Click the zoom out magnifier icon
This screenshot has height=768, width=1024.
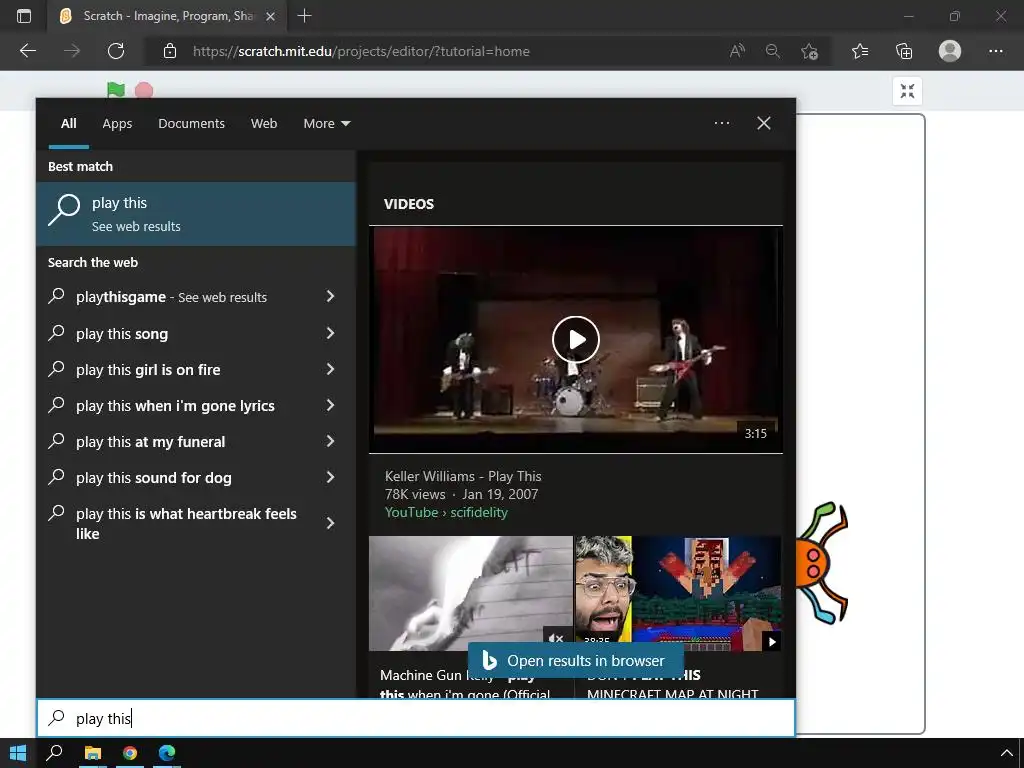coord(773,51)
